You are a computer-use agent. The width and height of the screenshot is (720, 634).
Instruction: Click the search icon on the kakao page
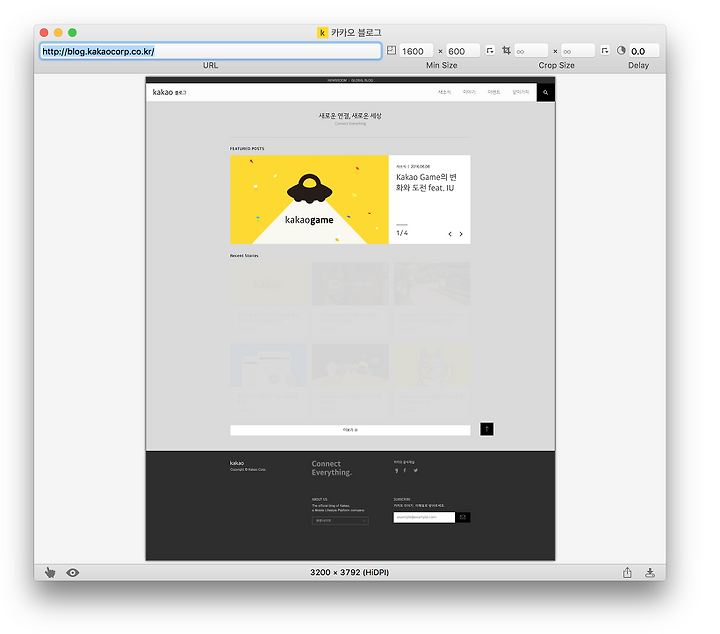tap(546, 92)
